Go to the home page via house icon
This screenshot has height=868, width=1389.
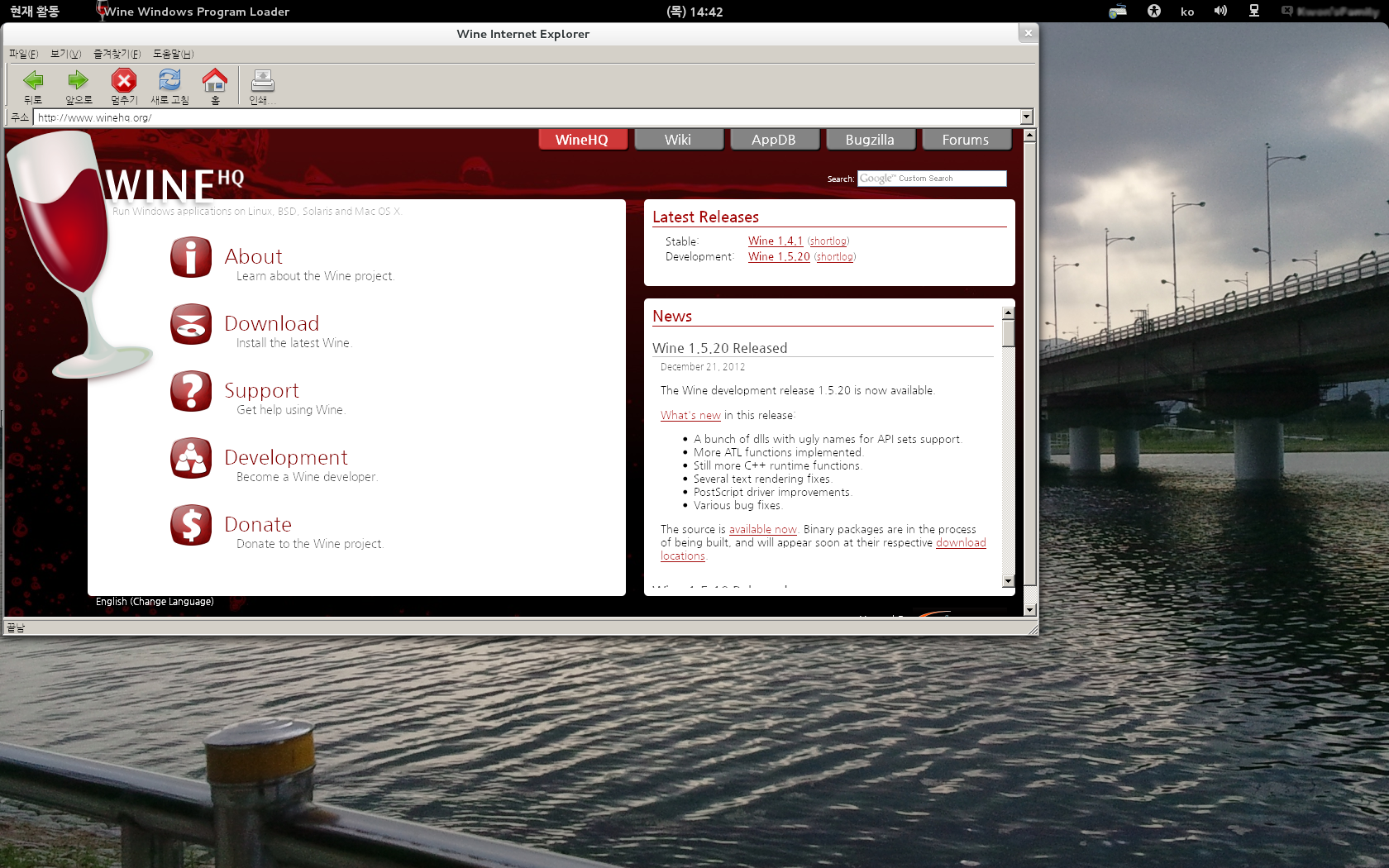coord(215,81)
